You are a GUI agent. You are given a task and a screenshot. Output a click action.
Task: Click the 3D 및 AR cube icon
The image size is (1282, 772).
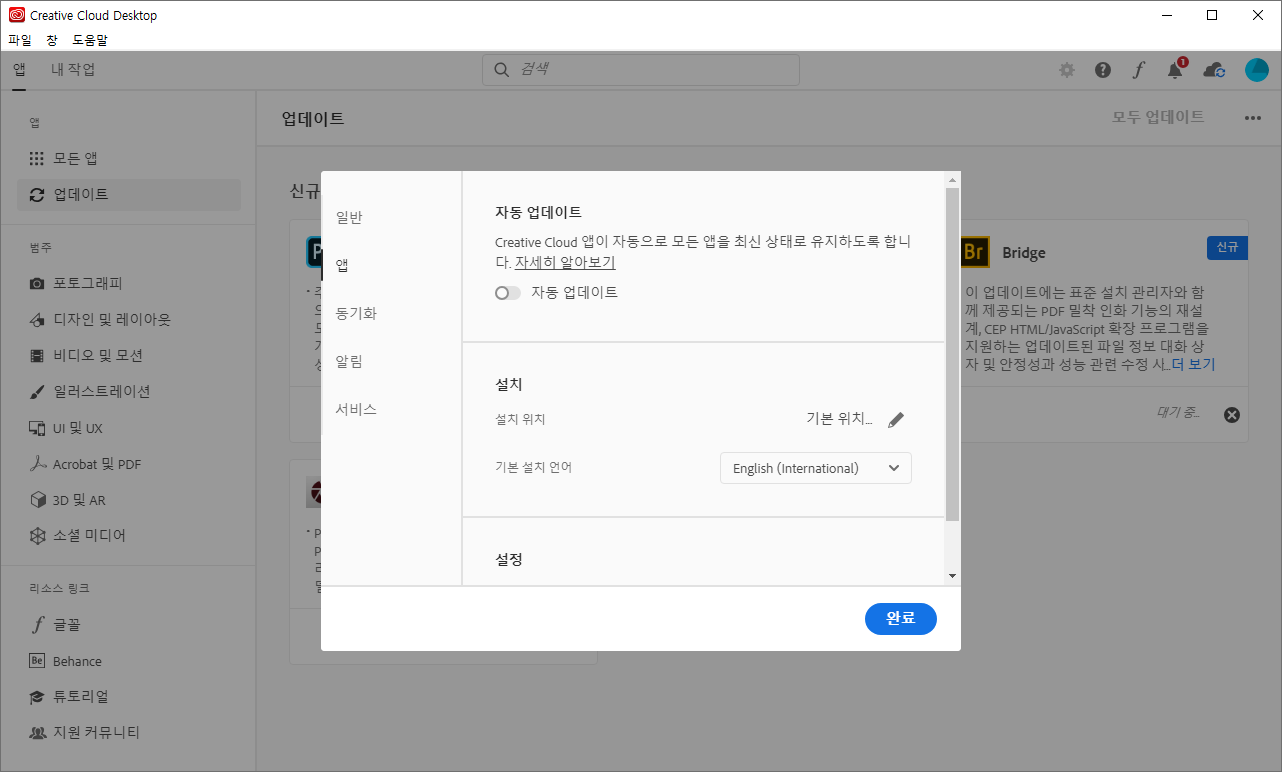(37, 499)
